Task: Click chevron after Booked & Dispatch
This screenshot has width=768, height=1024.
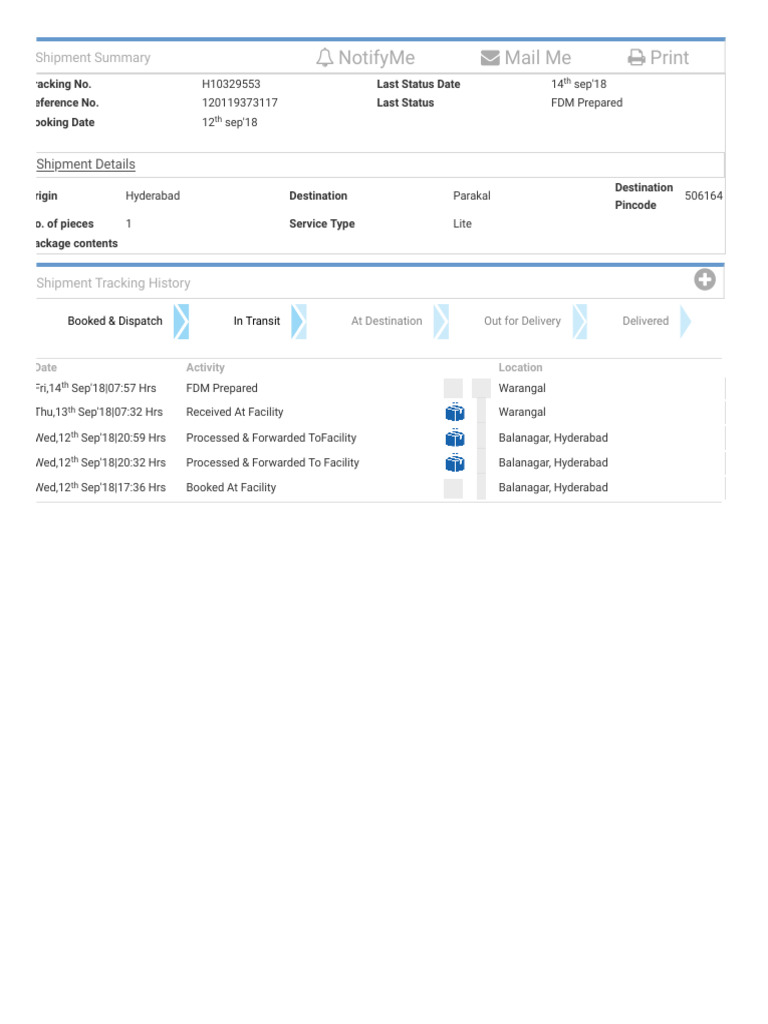Action: pyautogui.click(x=182, y=321)
